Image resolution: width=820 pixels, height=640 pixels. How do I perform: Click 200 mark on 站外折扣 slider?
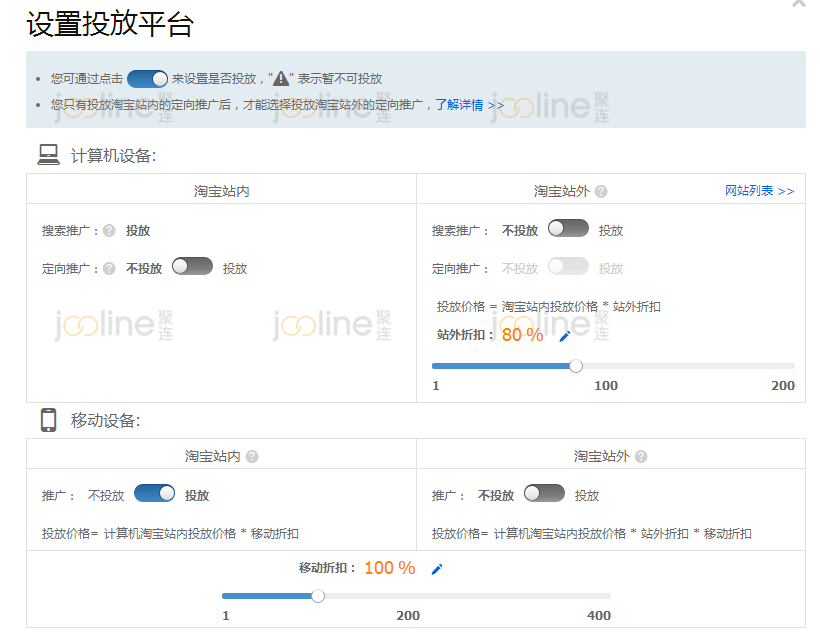coord(783,386)
